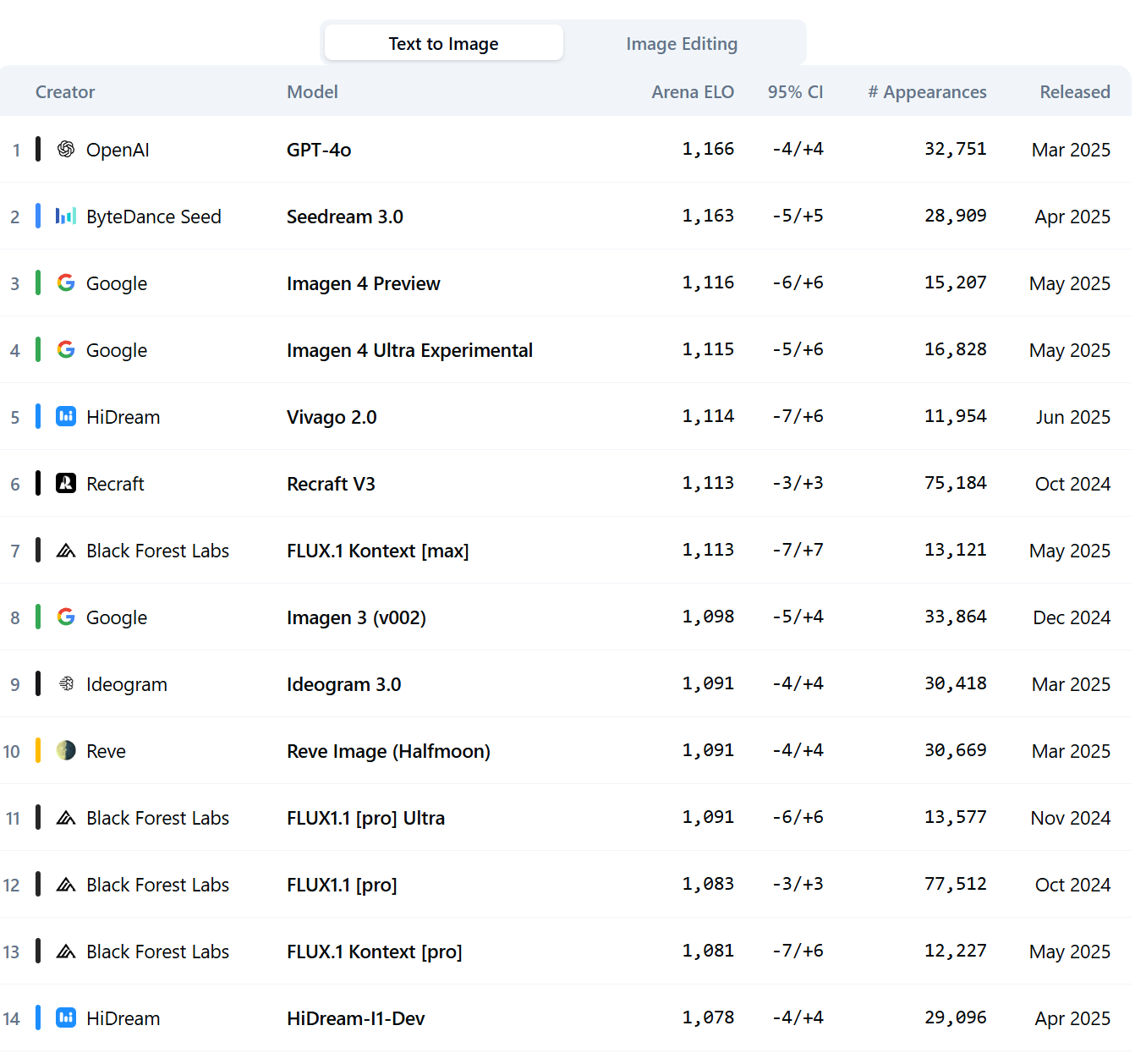1146x1064 pixels.
Task: Click the ByteDance Seed logo icon
Action: coord(66,216)
